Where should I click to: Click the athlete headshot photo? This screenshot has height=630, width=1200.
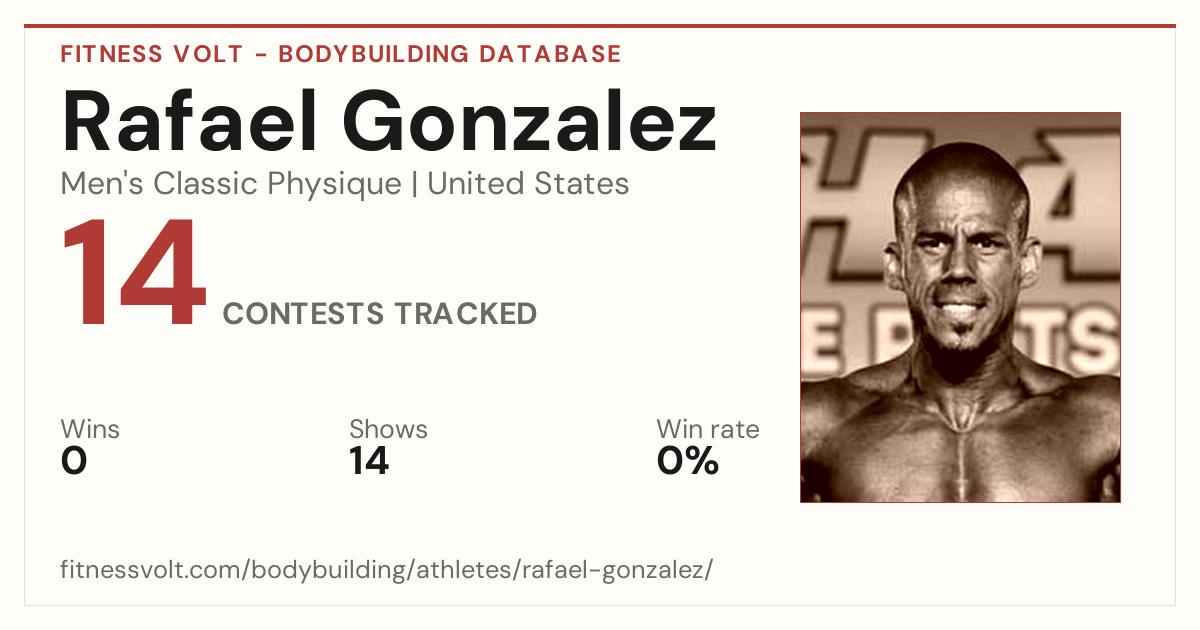[x=960, y=307]
